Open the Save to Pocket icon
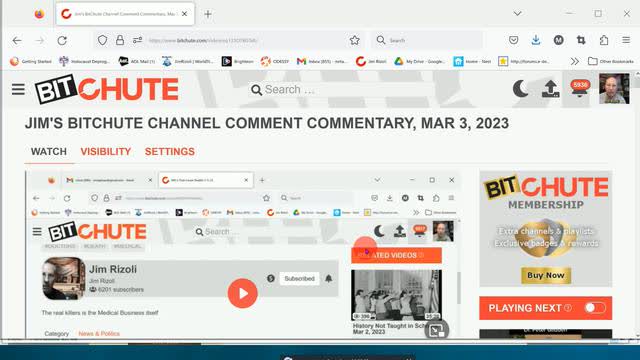 [513, 40]
